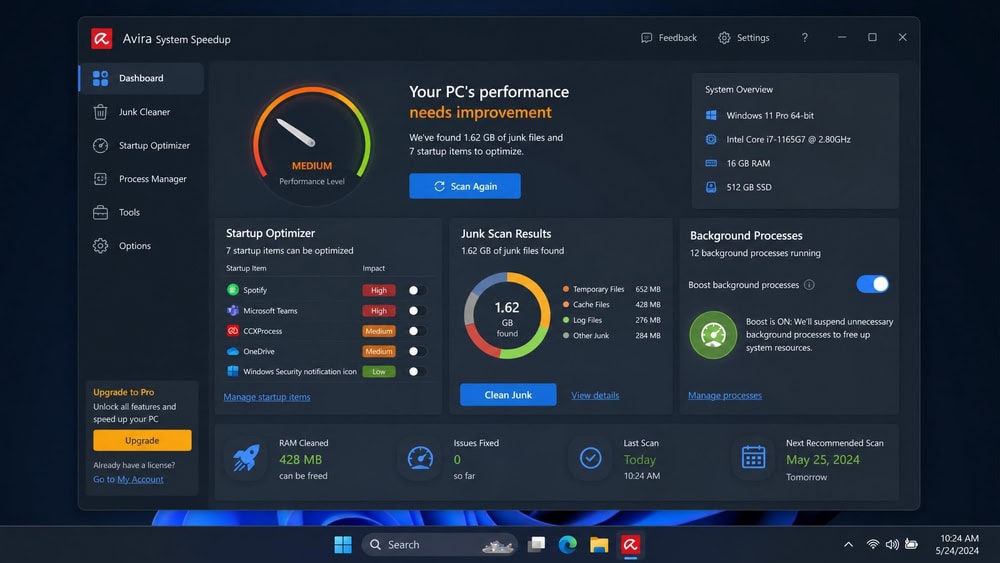The width and height of the screenshot is (1000, 563).
Task: Toggle the Spotify startup switch
Action: click(x=417, y=290)
